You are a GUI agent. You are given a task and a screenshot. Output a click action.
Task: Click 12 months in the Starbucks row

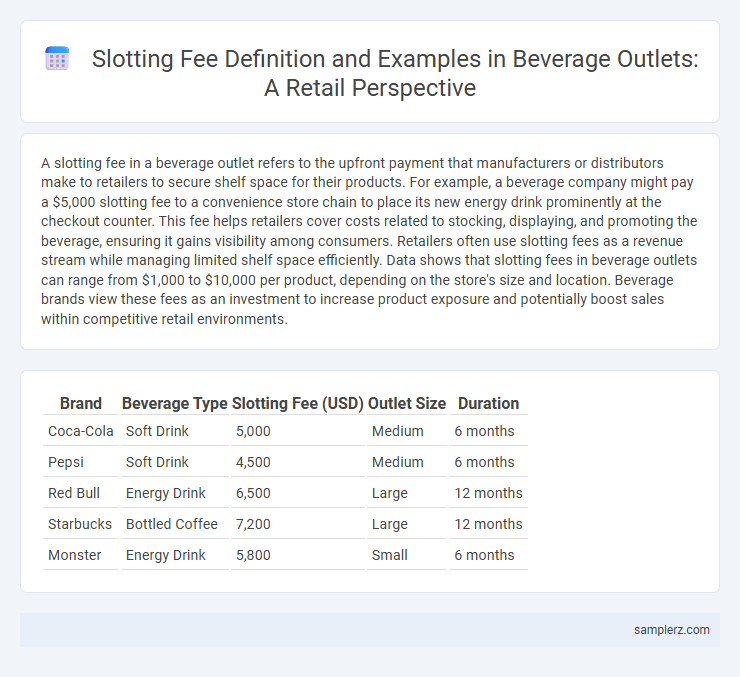pyautogui.click(x=488, y=524)
